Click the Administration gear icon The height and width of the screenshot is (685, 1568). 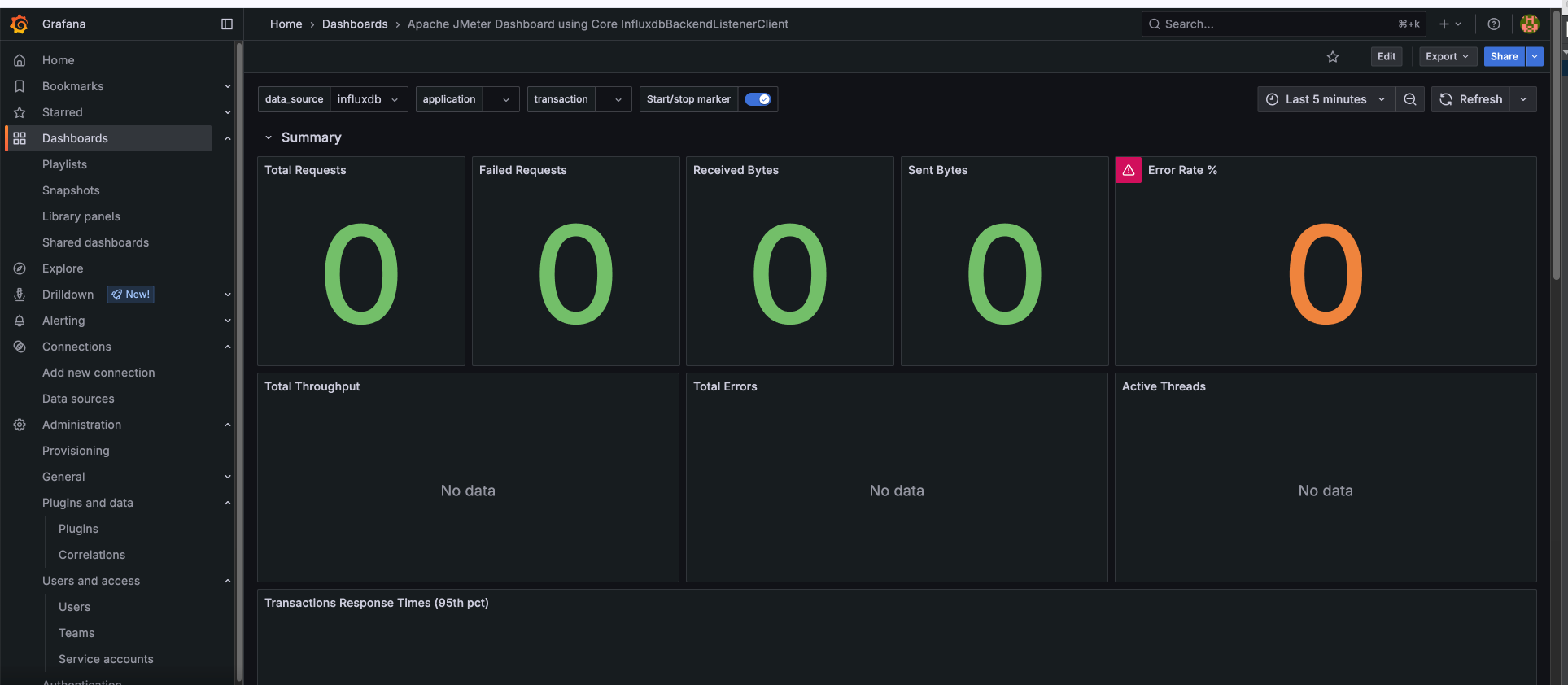[20, 425]
